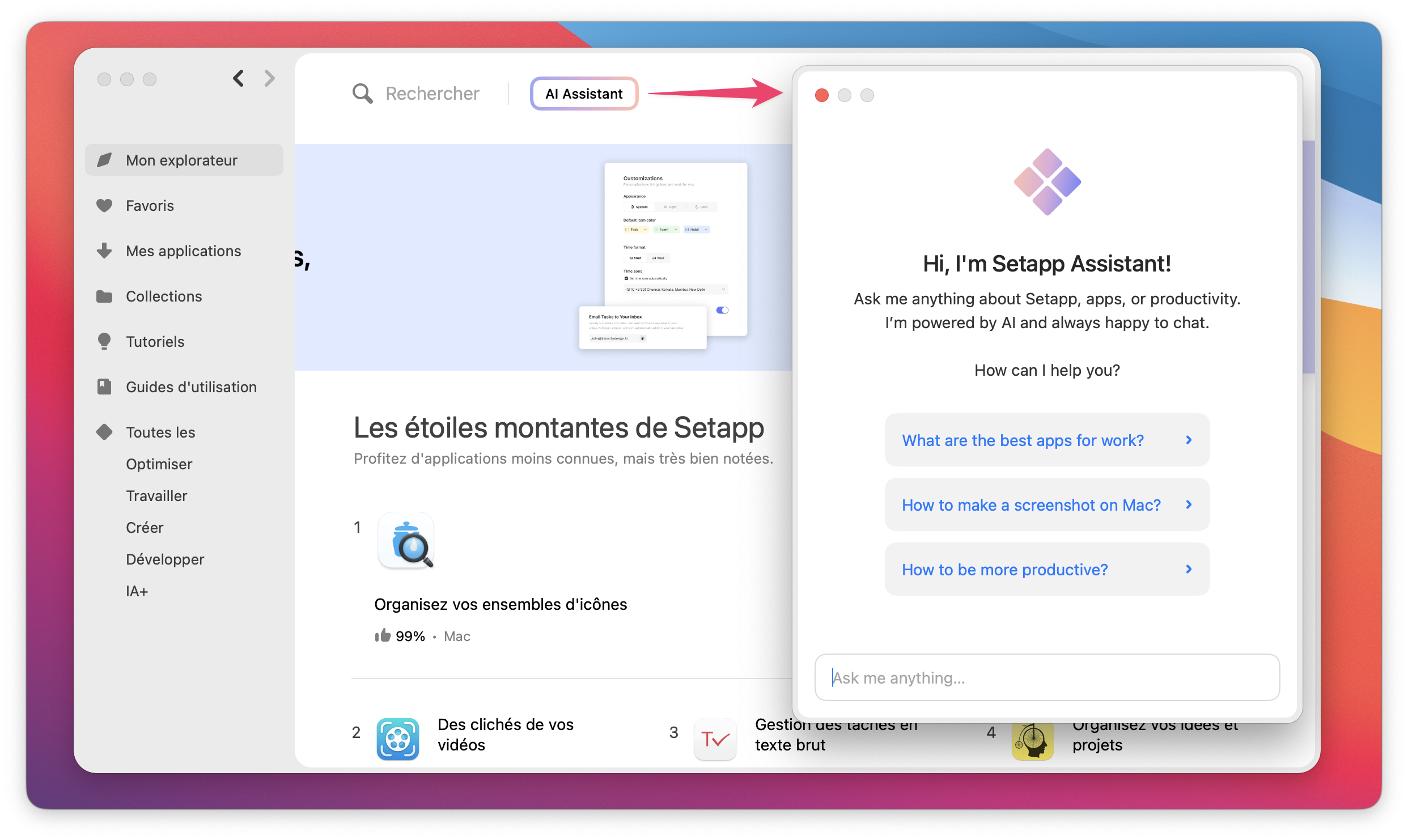Image resolution: width=1408 pixels, height=840 pixels.
Task: Open the Mes applications section
Action: coord(184,251)
